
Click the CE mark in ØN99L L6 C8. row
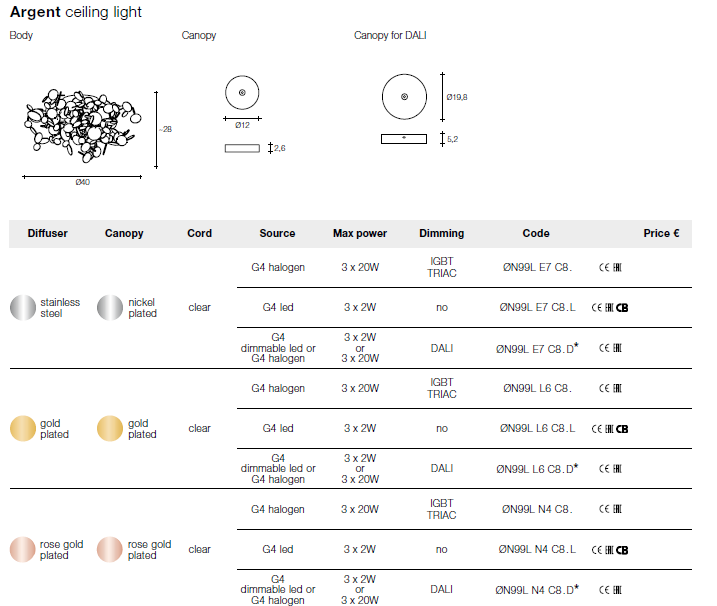tap(604, 388)
